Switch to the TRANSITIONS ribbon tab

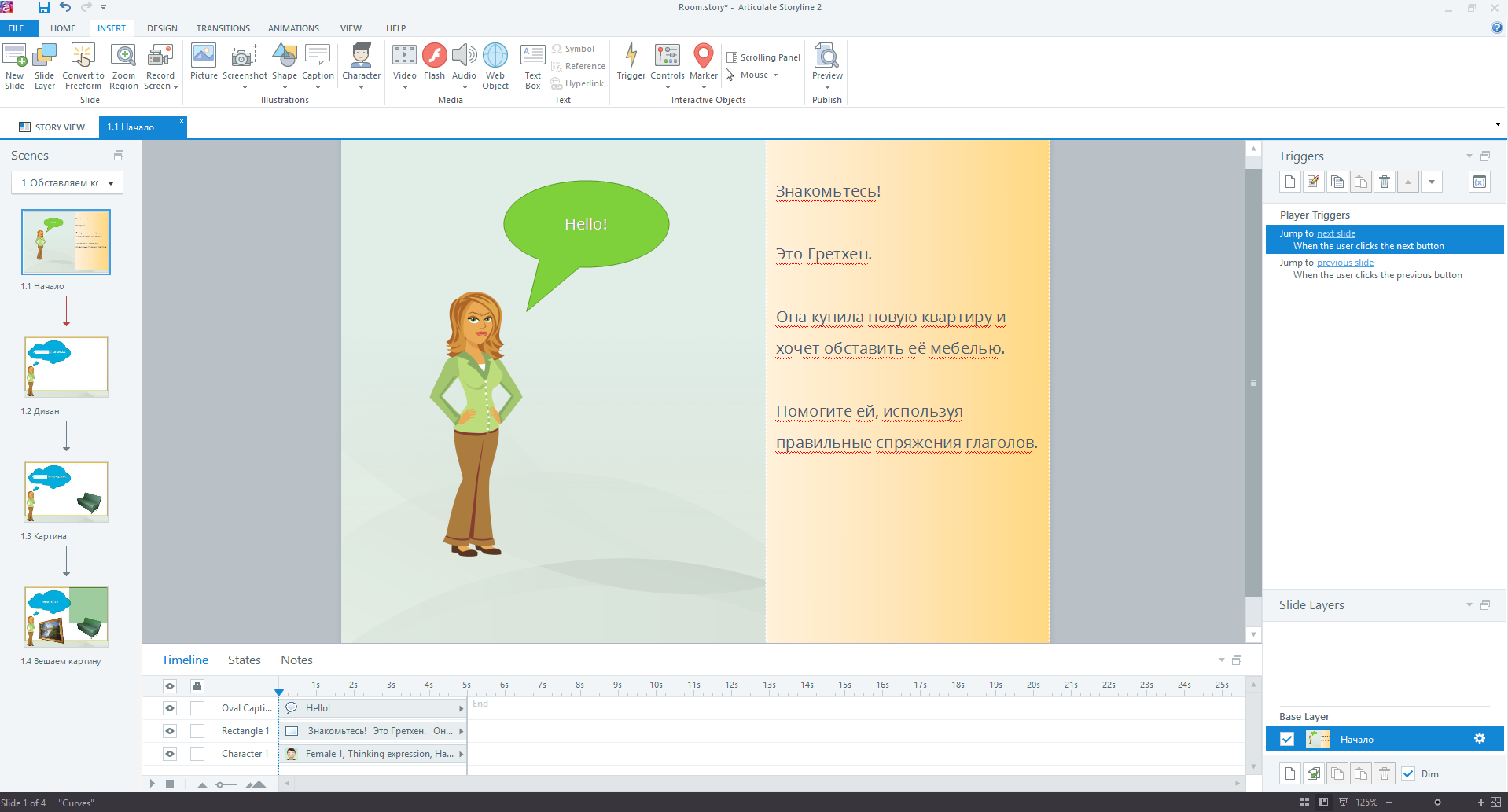pyautogui.click(x=223, y=28)
